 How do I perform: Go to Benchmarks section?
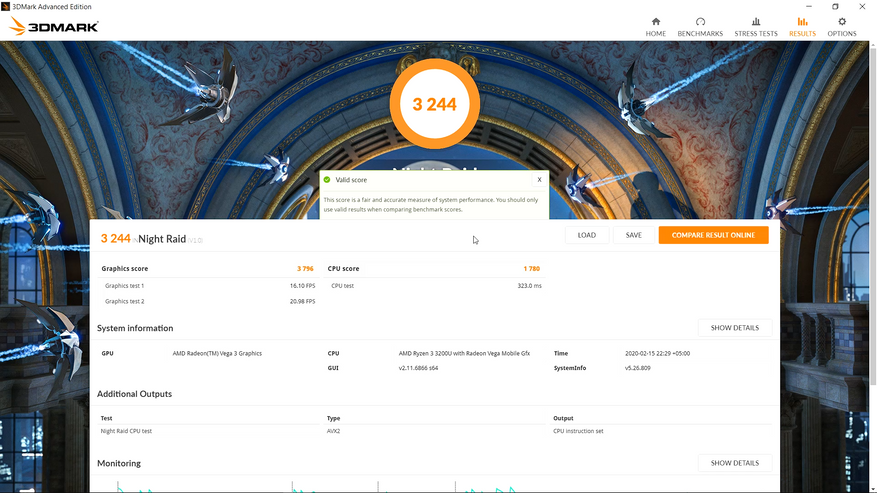pyautogui.click(x=700, y=27)
